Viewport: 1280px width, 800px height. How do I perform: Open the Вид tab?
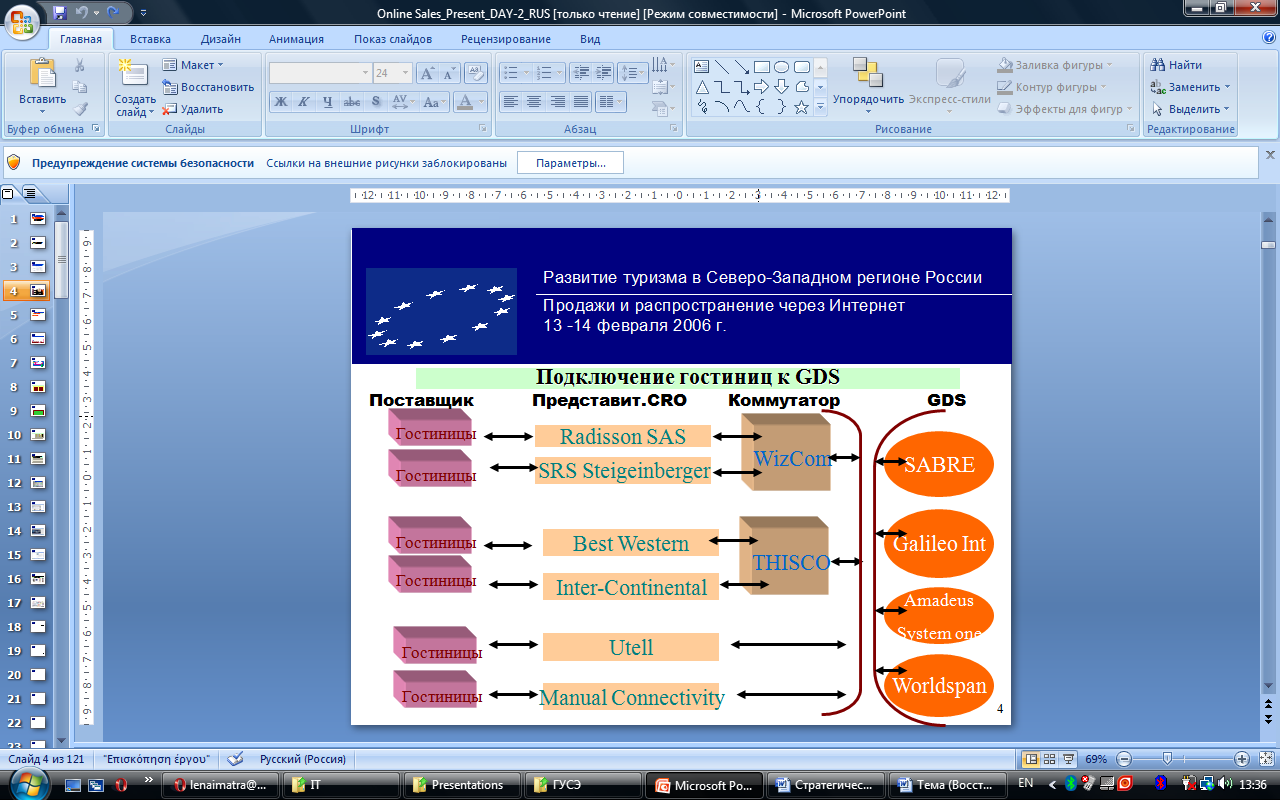click(x=590, y=39)
